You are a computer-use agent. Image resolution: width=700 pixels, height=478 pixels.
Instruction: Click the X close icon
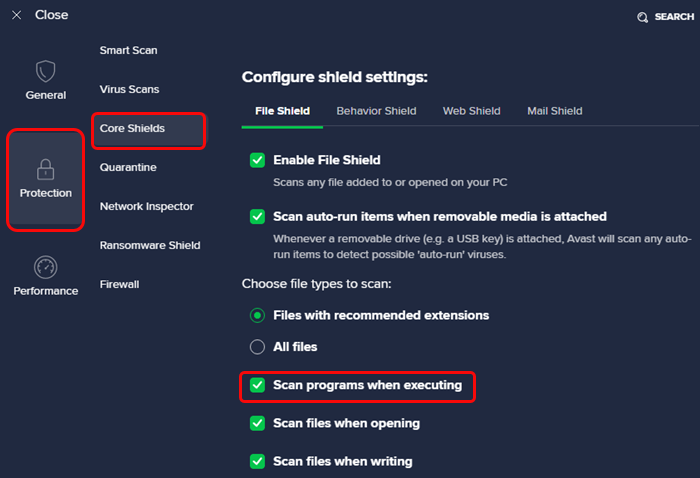pos(17,15)
